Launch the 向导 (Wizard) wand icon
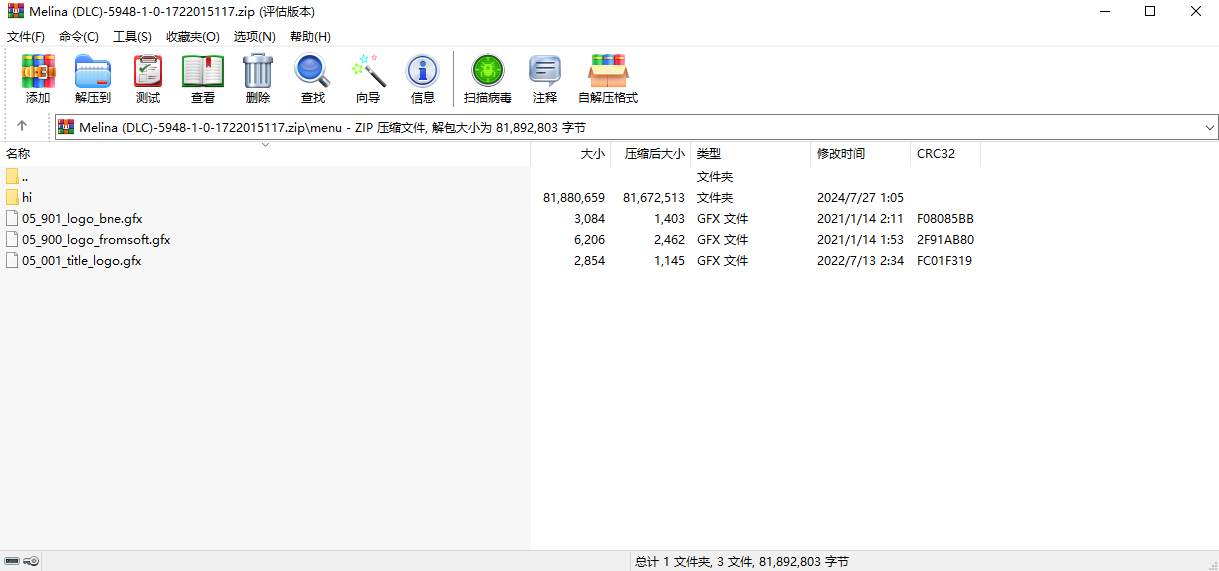Screen dimensions: 1219x571 [x=368, y=79]
